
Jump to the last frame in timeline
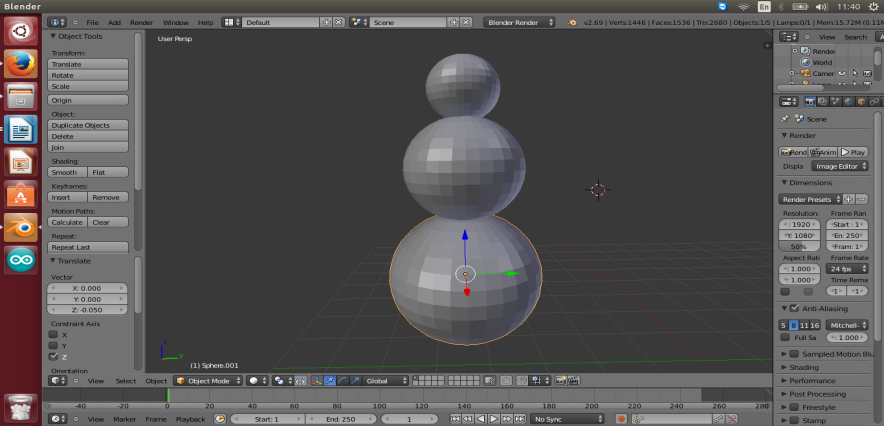(x=520, y=419)
